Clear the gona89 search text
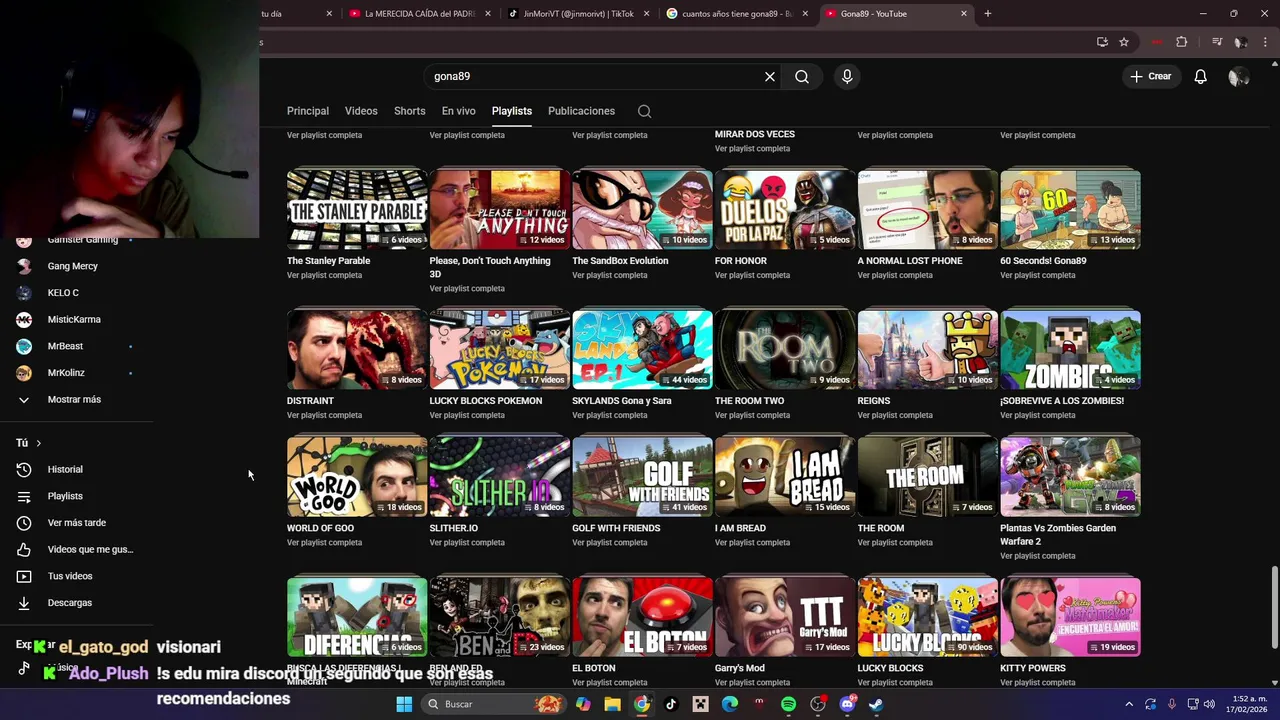The image size is (1280, 720). coord(770,76)
